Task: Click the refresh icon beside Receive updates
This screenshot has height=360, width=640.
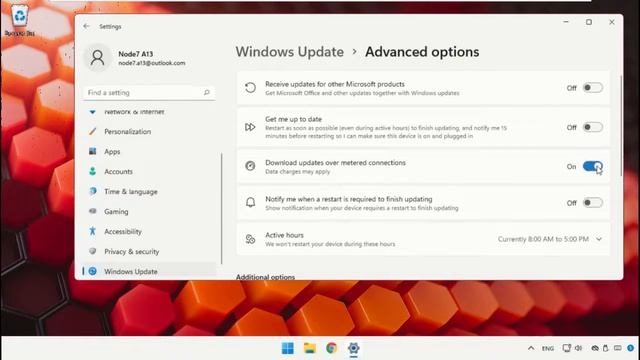Action: 250,87
